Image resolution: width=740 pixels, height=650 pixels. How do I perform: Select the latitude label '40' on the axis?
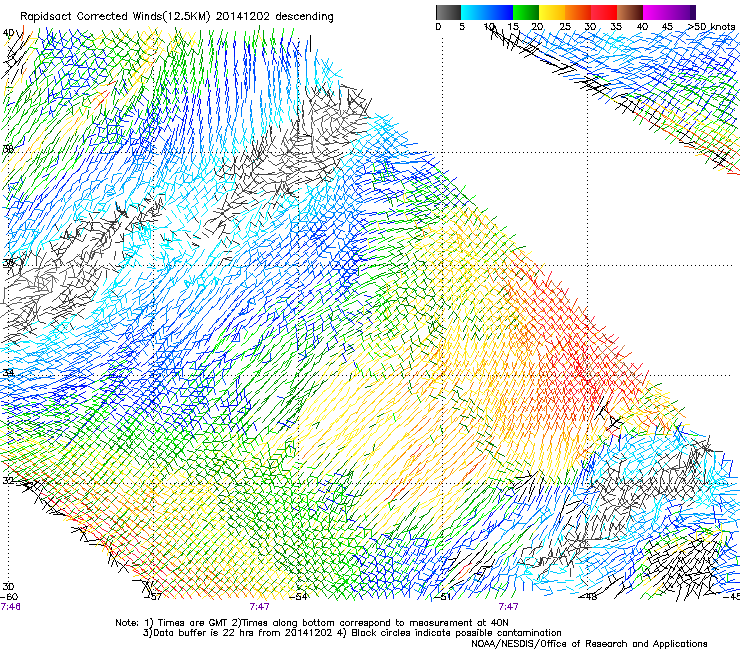pos(8,33)
